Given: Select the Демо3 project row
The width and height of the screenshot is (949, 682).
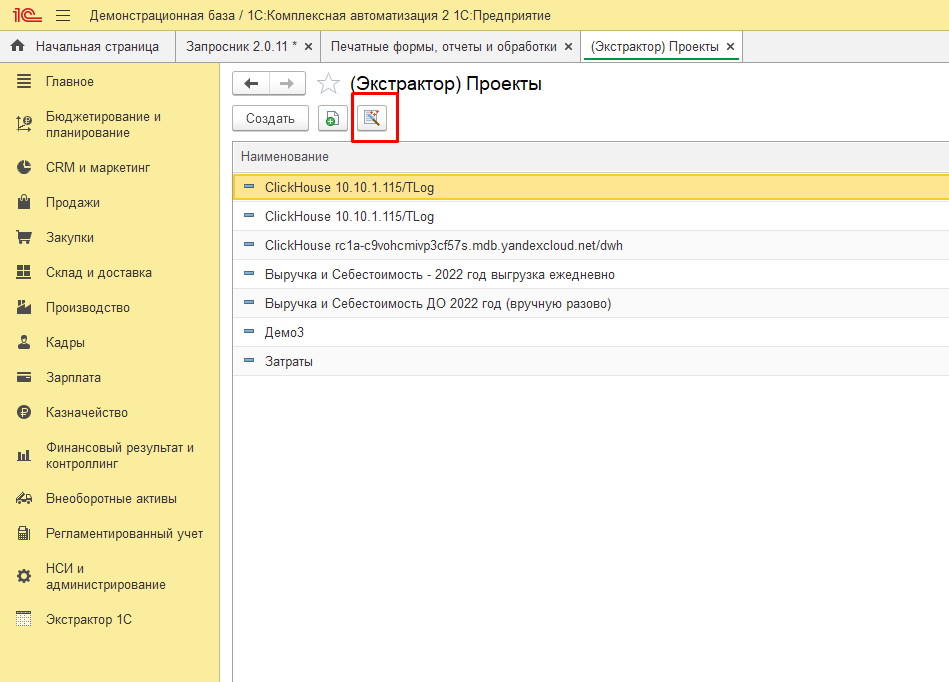Looking at the screenshot, I should [x=284, y=332].
